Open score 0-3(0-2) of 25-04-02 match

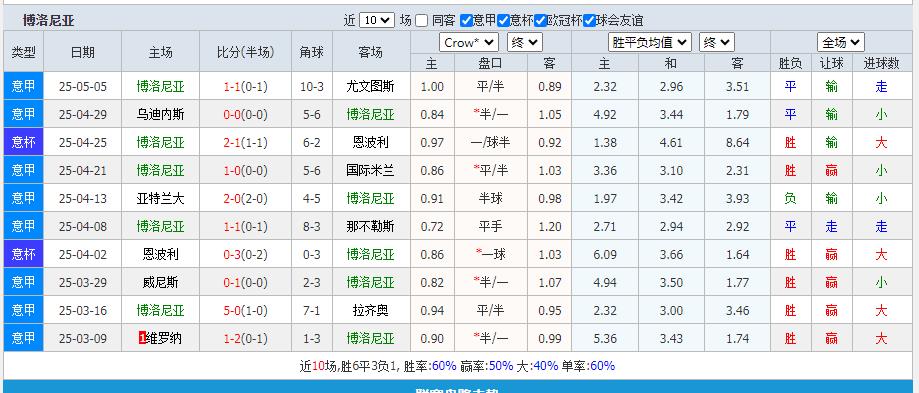coord(245,254)
